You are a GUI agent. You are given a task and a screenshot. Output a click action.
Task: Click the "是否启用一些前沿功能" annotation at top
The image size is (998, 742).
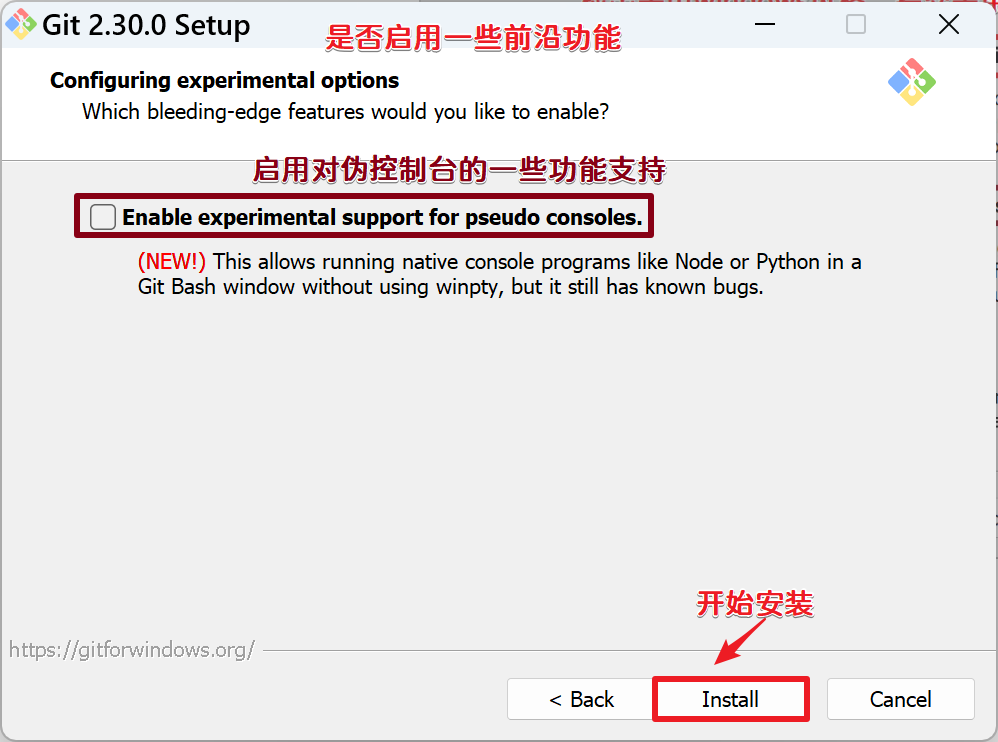(473, 38)
